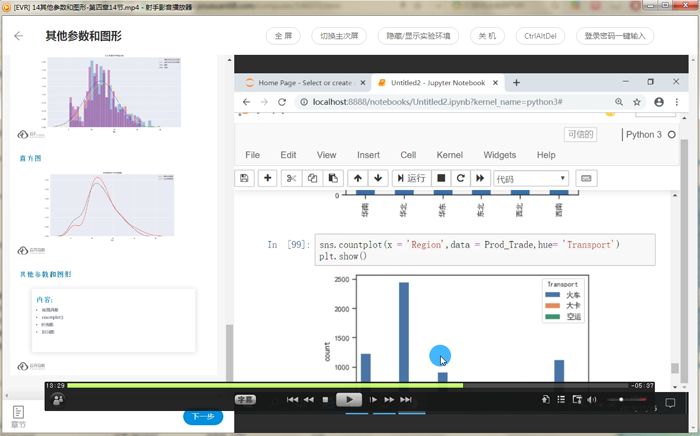The height and width of the screenshot is (436, 700).
Task: Open the cell type 代码 dropdown
Action: coord(531,178)
